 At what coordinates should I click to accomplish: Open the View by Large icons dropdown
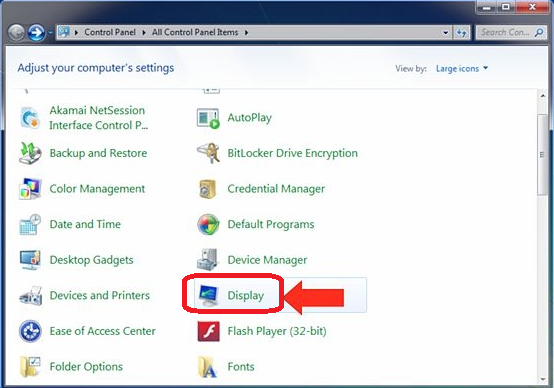[462, 68]
